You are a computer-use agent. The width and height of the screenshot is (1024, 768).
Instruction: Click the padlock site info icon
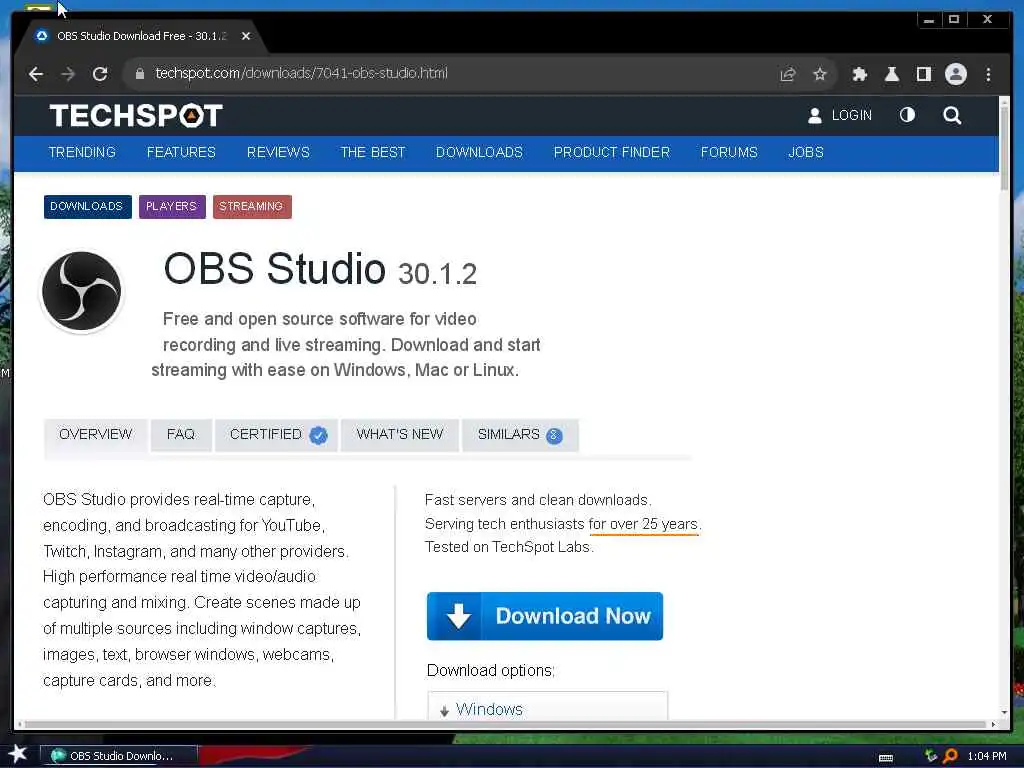(139, 74)
